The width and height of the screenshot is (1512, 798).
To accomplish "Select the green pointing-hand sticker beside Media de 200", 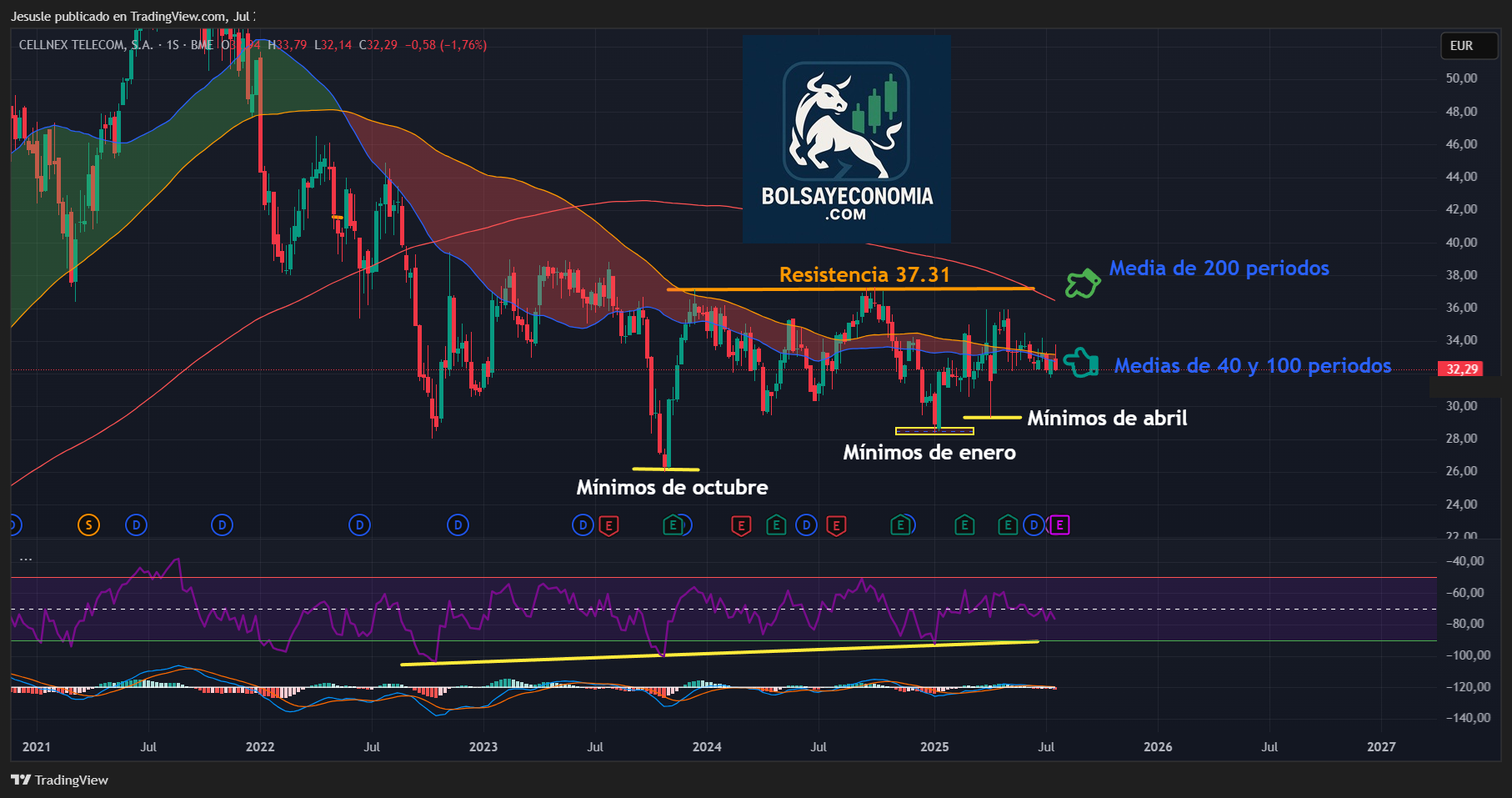I will (x=1083, y=284).
